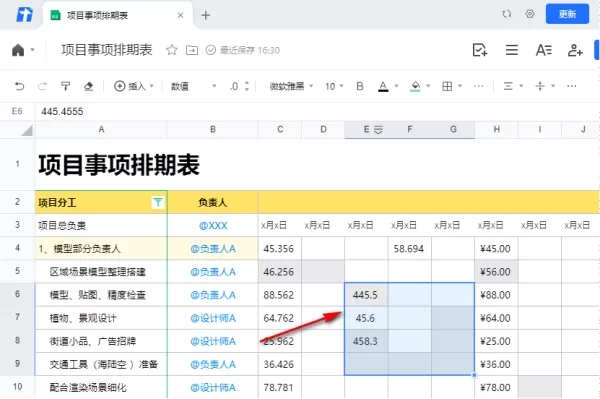Star the document as favorite
This screenshot has height=399, width=600.
pos(172,50)
